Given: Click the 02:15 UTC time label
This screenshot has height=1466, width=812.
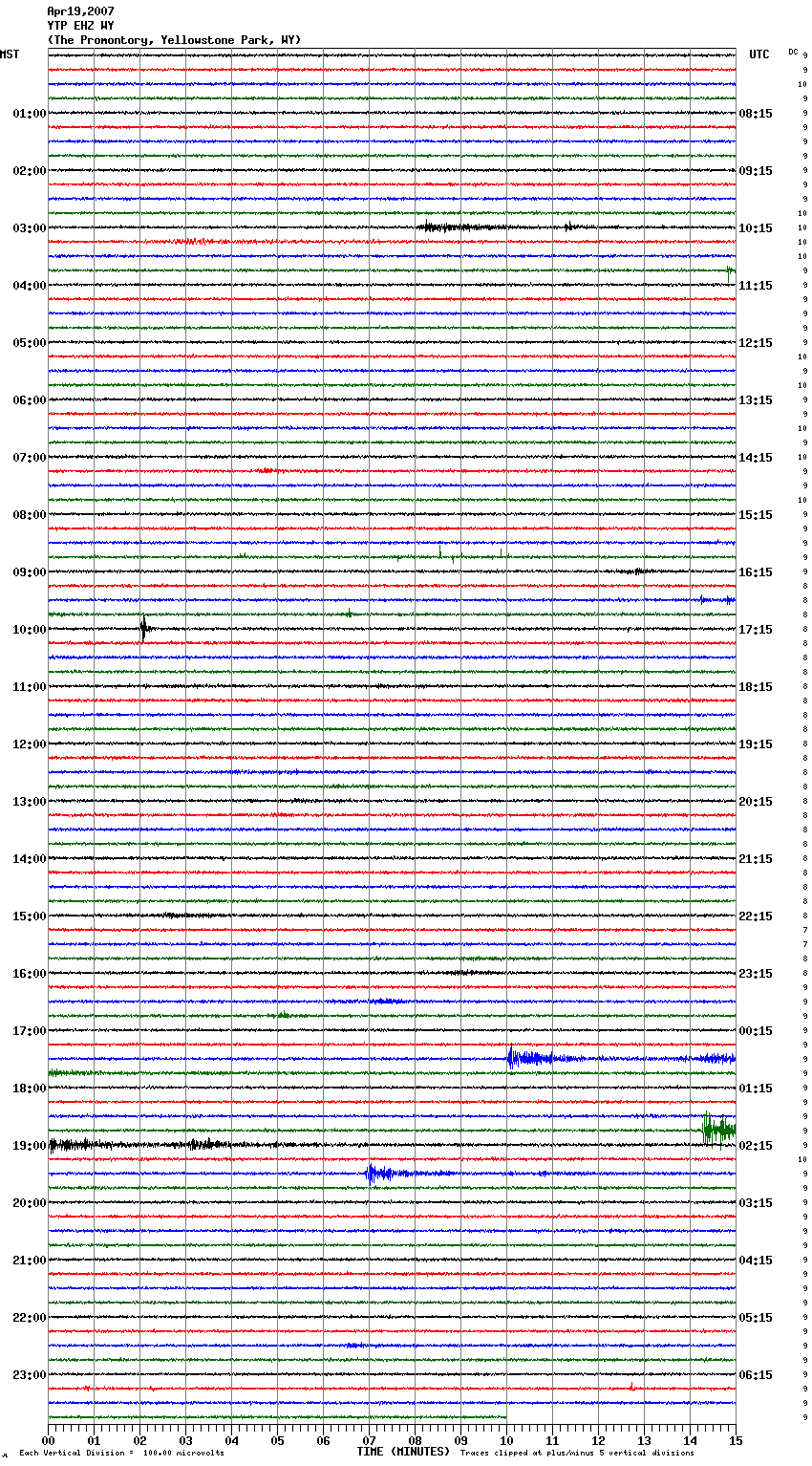Looking at the screenshot, I should click(756, 1146).
